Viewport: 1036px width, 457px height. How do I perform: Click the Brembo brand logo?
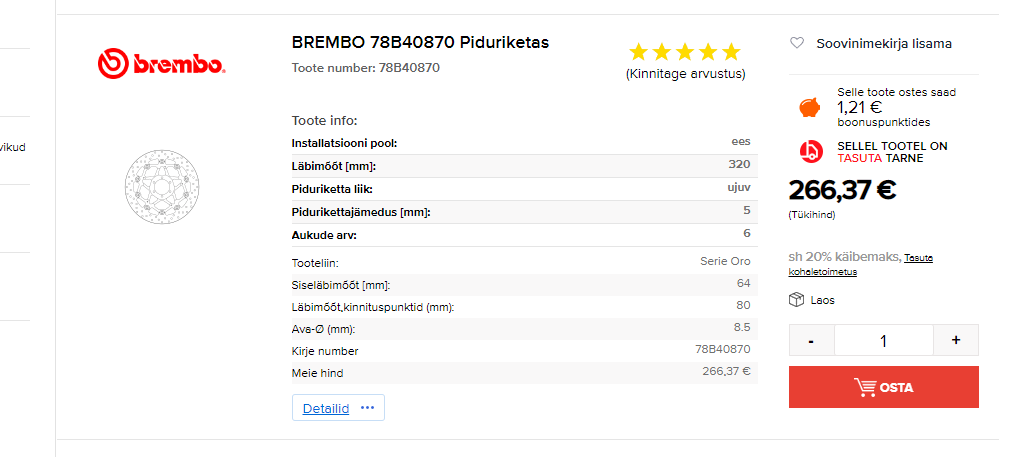[162, 63]
